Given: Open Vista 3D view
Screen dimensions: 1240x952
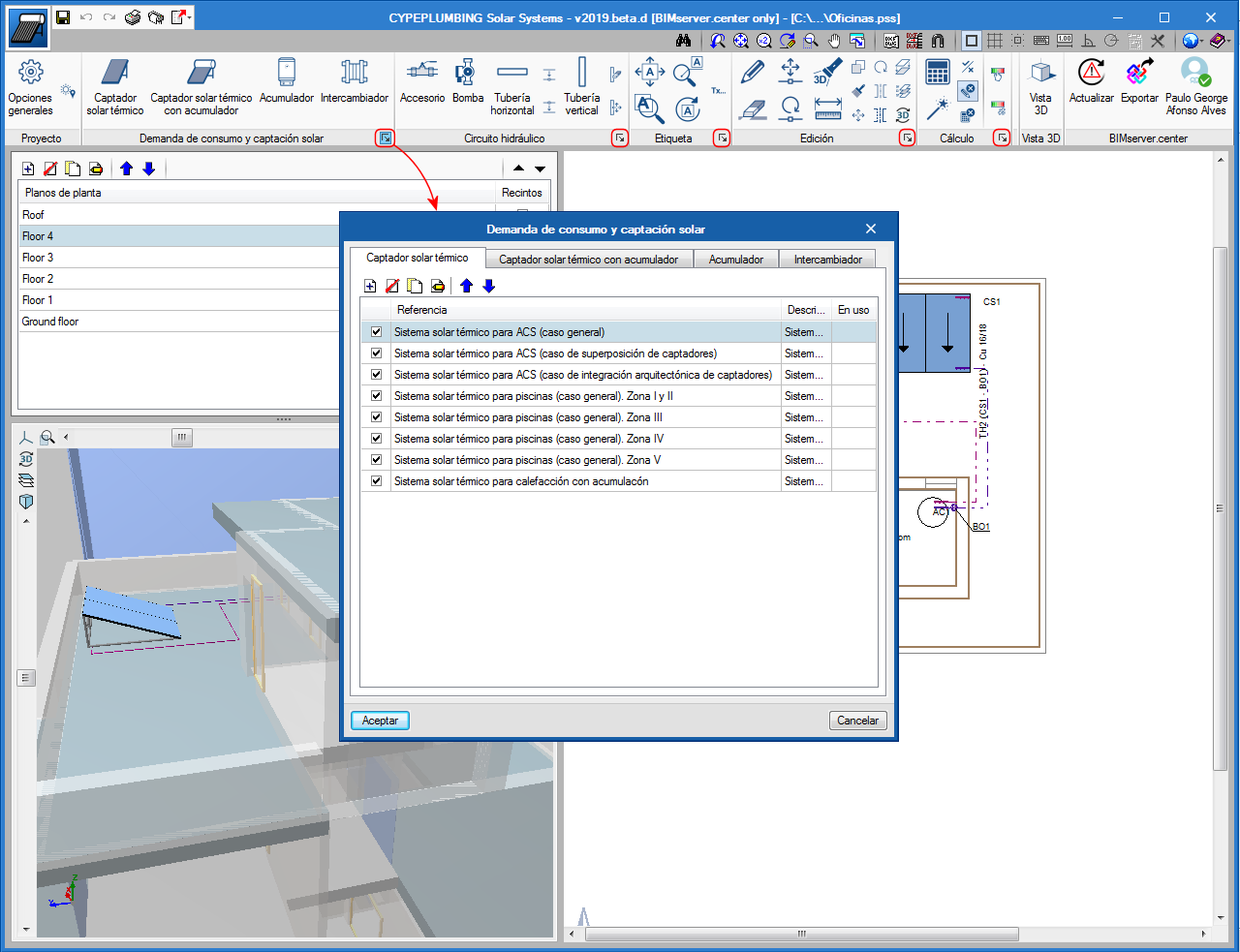Looking at the screenshot, I should tap(1040, 87).
